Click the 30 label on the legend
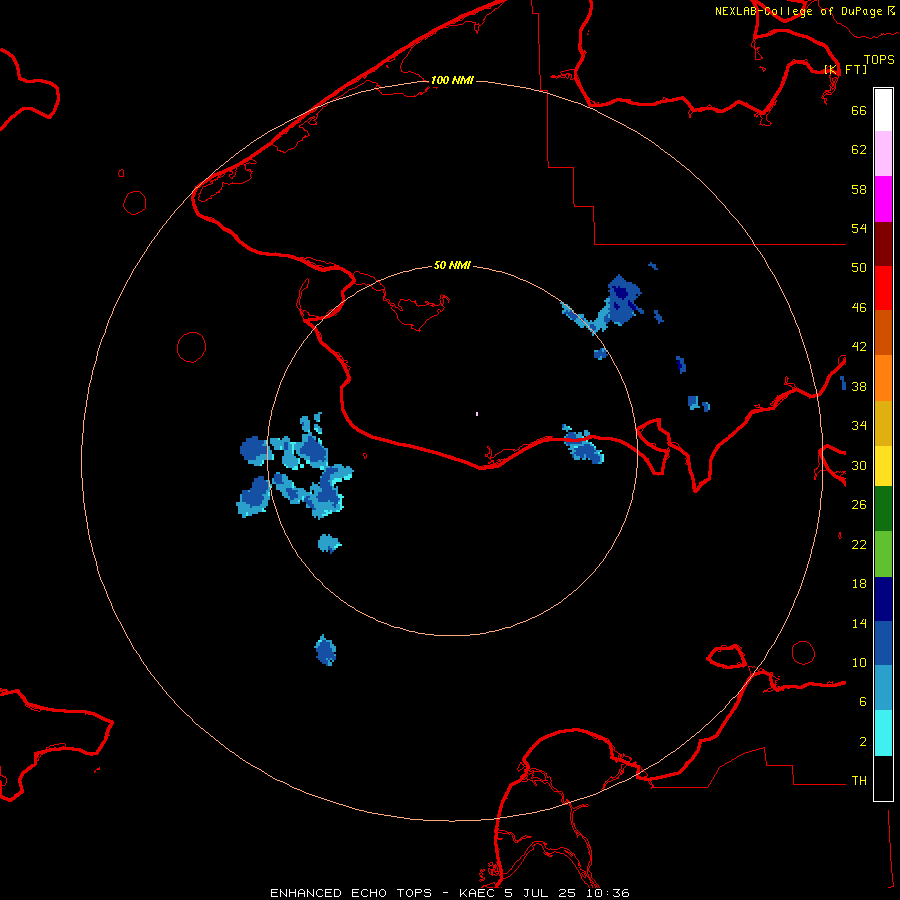Image resolution: width=900 pixels, height=900 pixels. point(859,465)
